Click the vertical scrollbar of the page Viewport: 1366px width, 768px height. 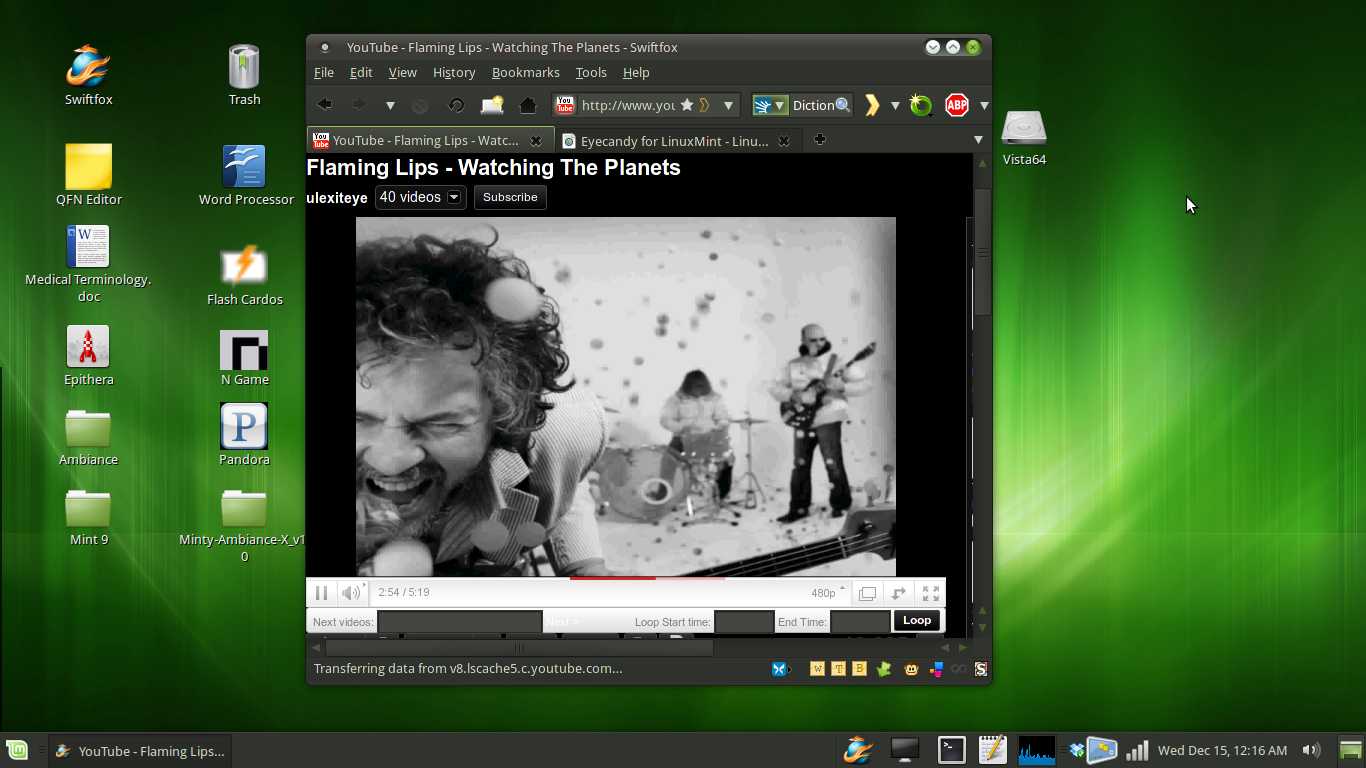coord(982,252)
